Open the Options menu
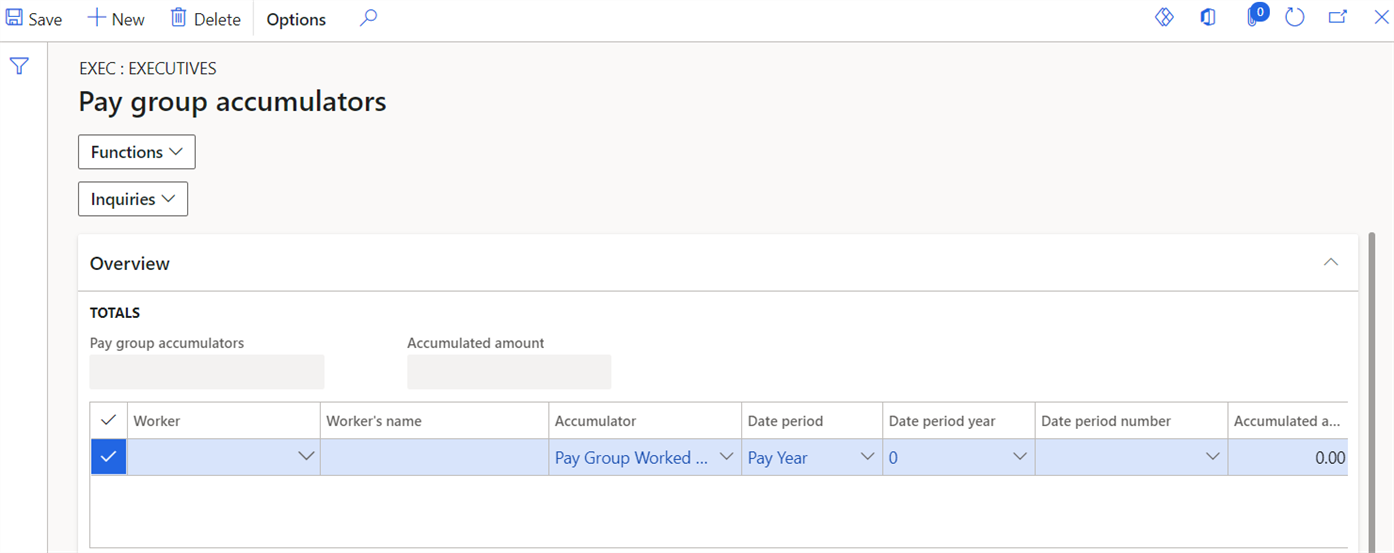This screenshot has width=1394, height=553. (296, 19)
